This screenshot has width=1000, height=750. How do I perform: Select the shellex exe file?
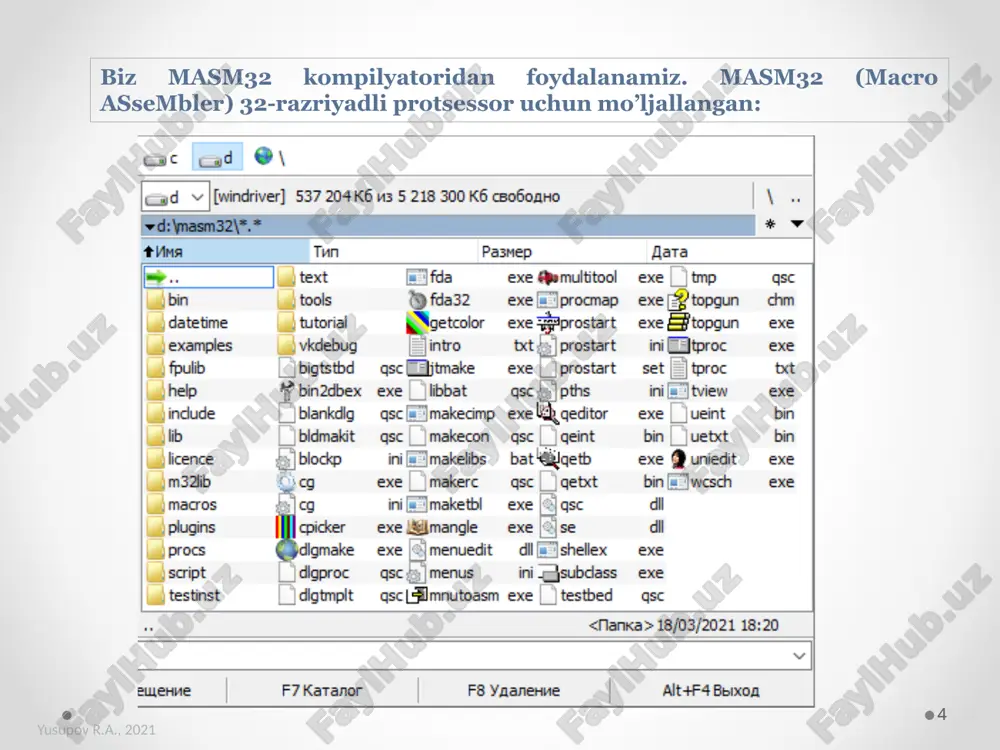(601, 550)
